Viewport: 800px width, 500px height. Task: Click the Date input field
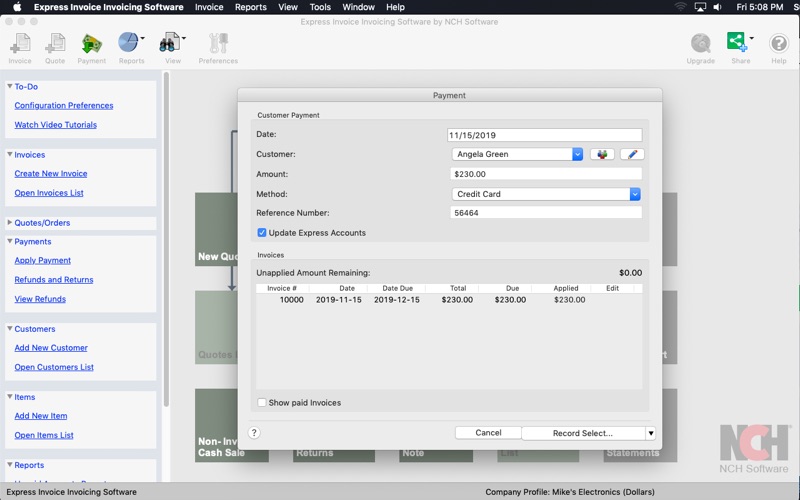pyautogui.click(x=544, y=135)
